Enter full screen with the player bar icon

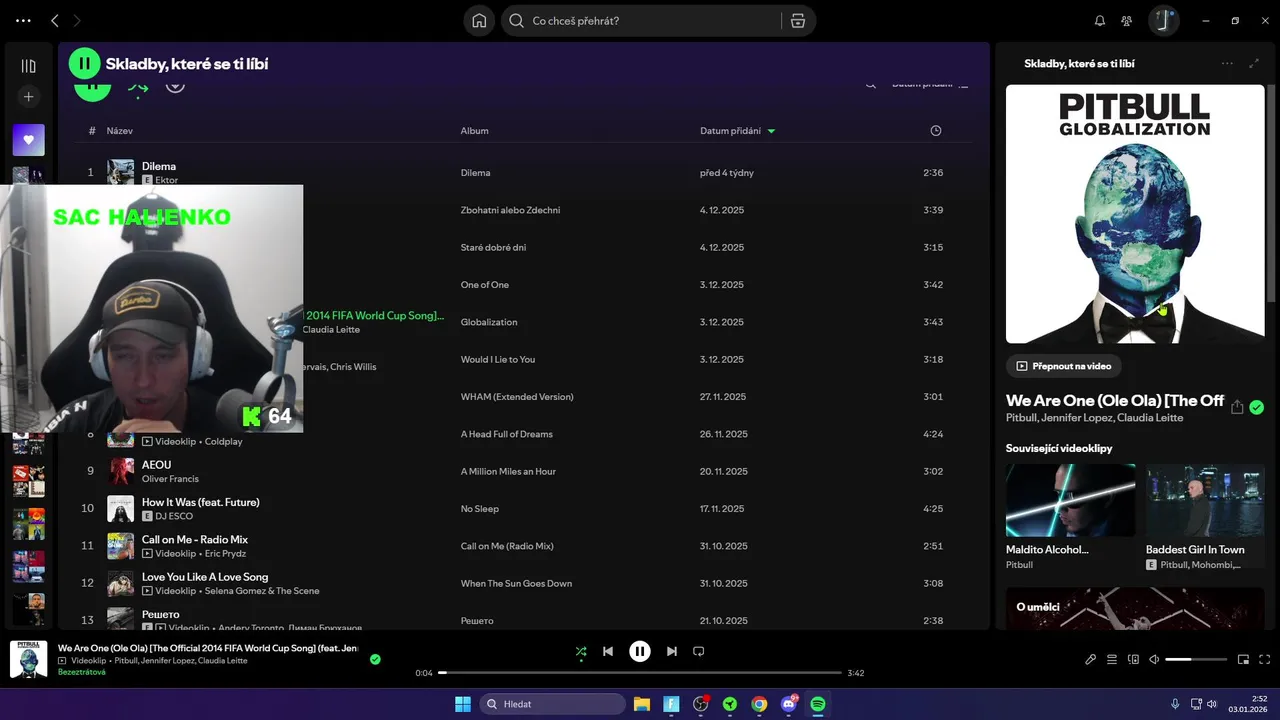pyautogui.click(x=1265, y=659)
